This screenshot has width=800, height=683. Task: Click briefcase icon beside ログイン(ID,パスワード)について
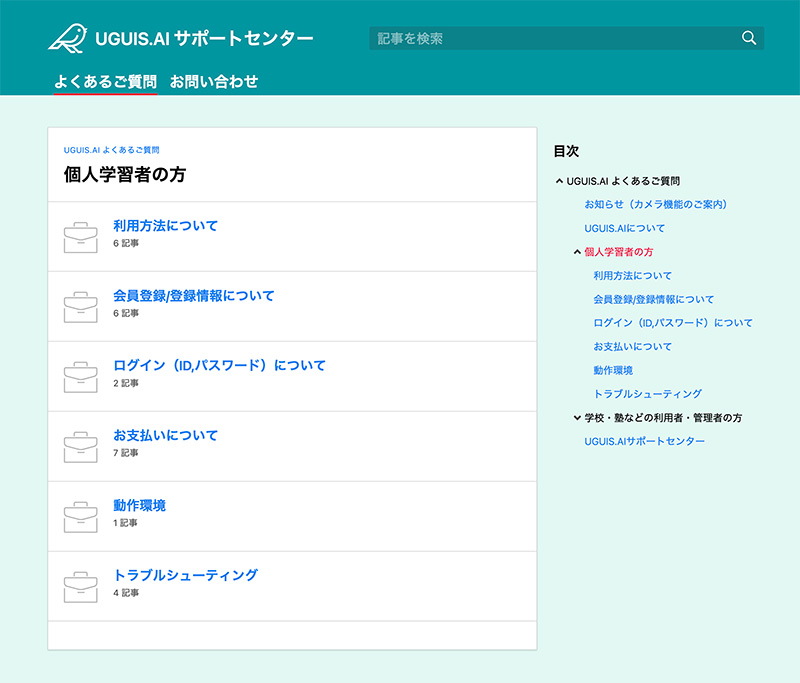(x=80, y=376)
